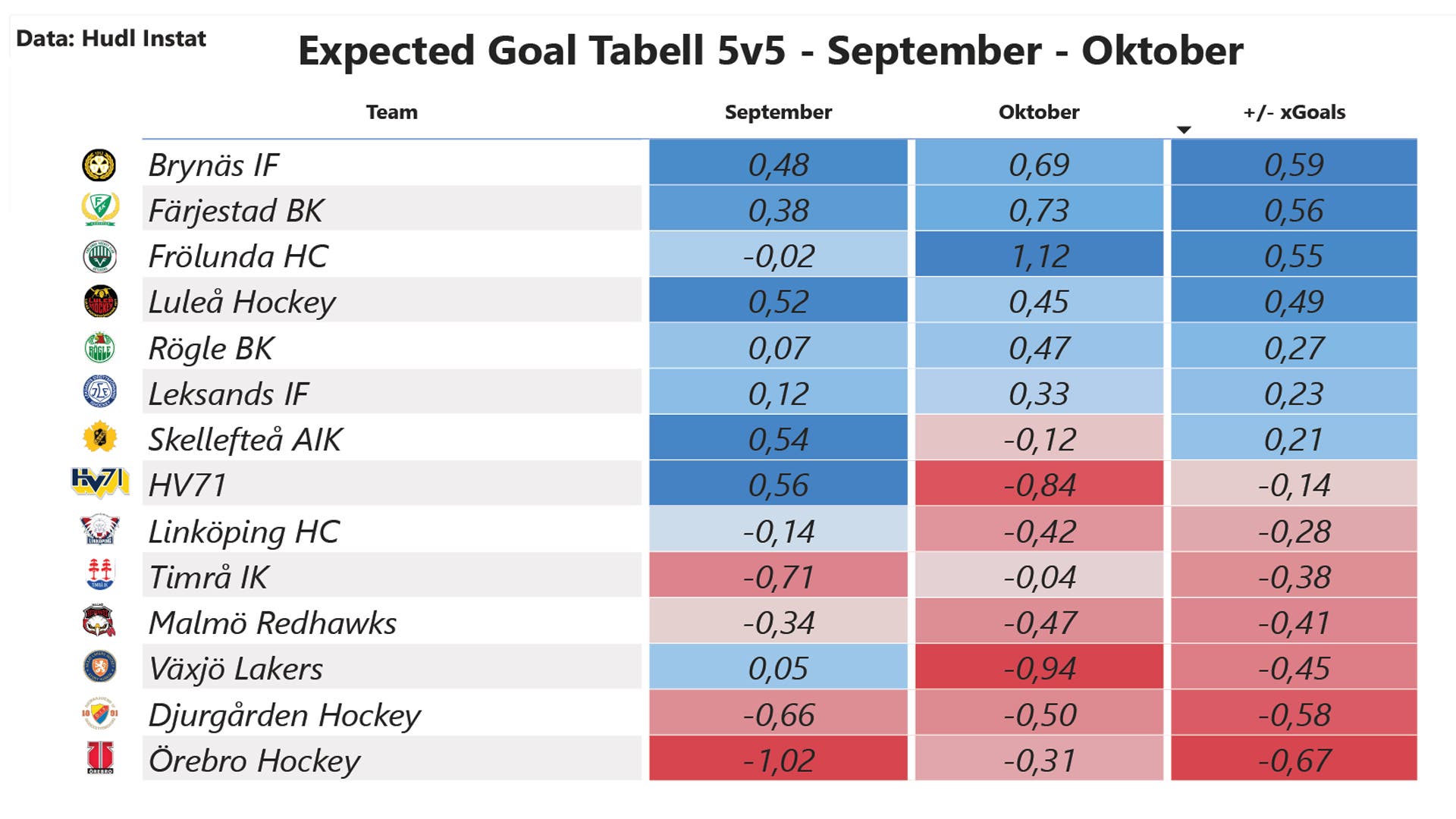Click the Färjestad BK team logo
This screenshot has height=819, width=1456.
coord(100,209)
